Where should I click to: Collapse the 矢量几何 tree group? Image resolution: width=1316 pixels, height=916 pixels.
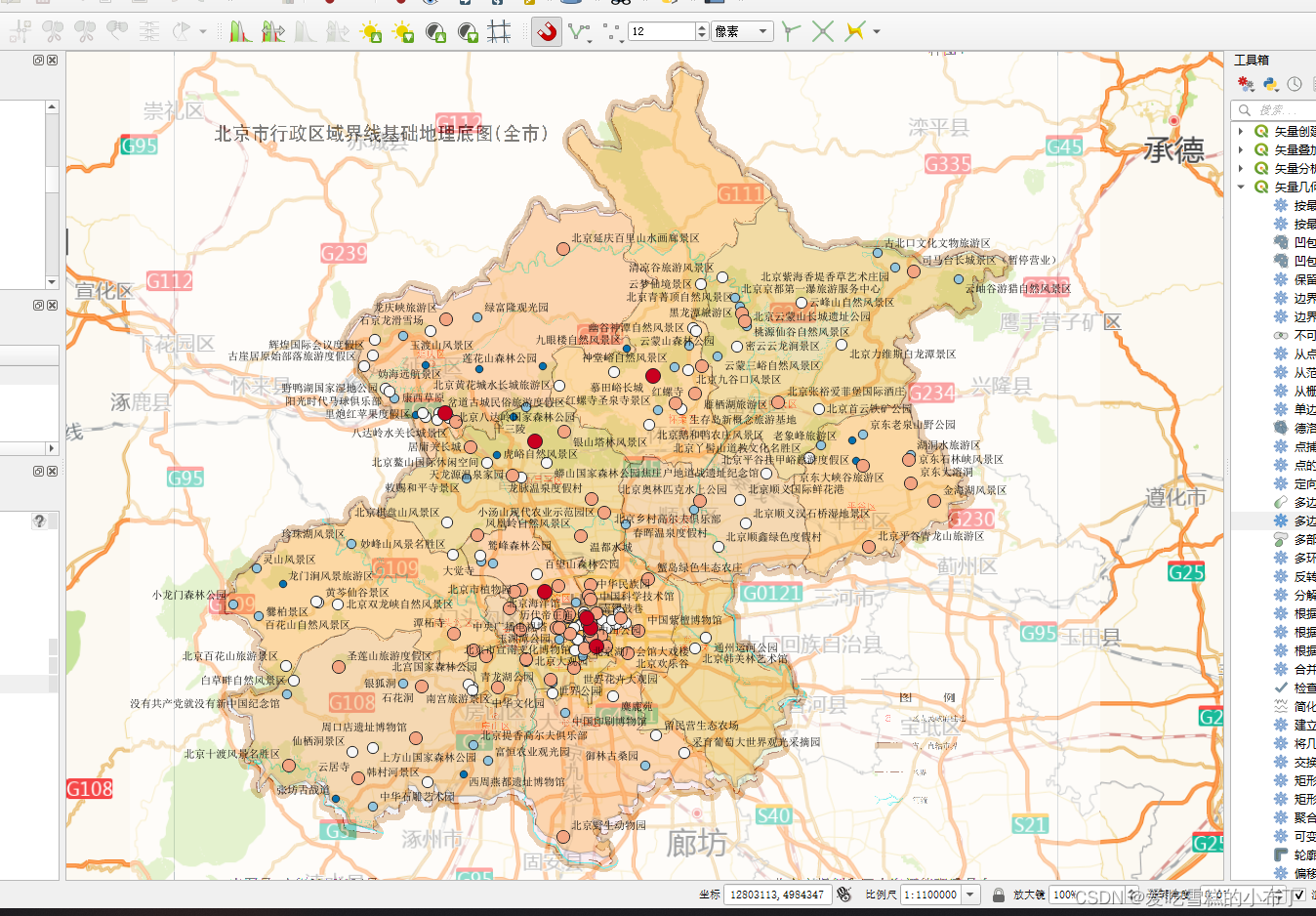[x=1241, y=187]
